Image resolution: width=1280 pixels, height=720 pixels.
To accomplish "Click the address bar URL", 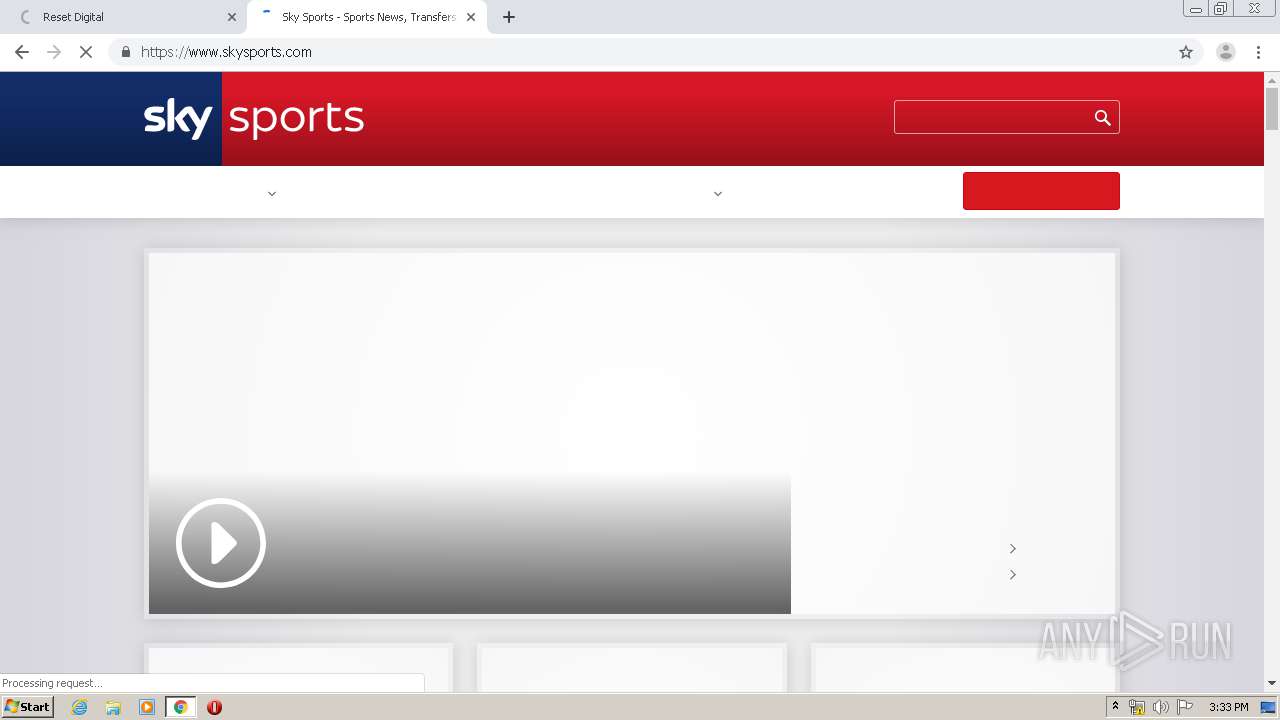I will tap(226, 52).
